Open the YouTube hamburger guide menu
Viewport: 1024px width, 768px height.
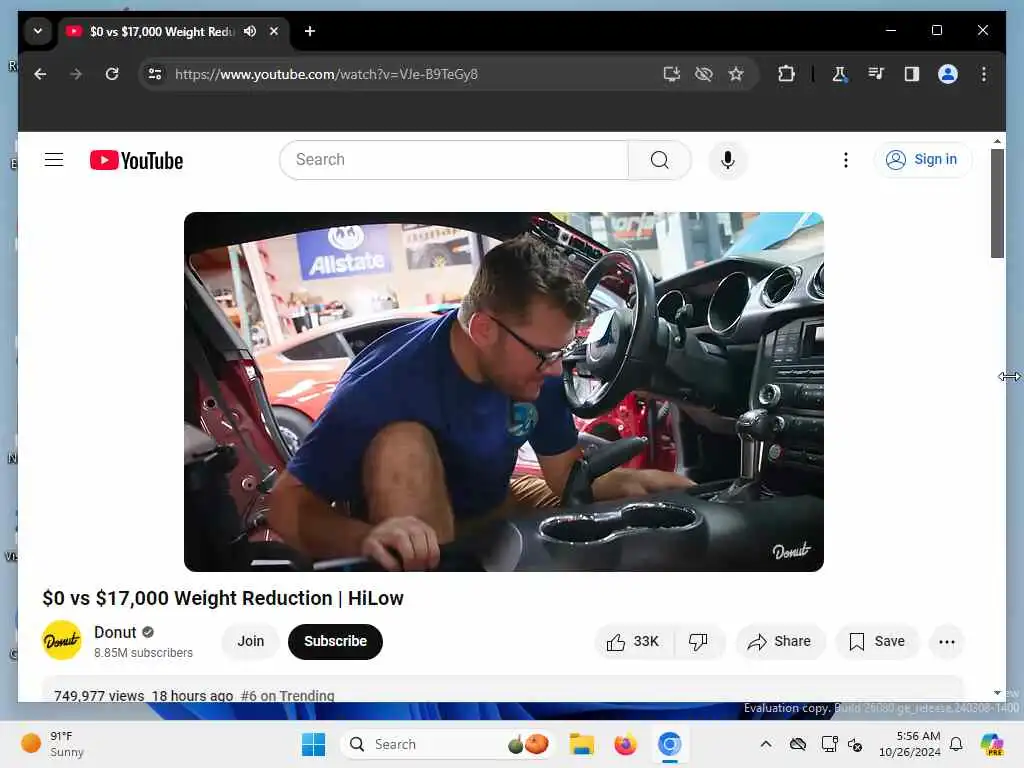coord(54,160)
